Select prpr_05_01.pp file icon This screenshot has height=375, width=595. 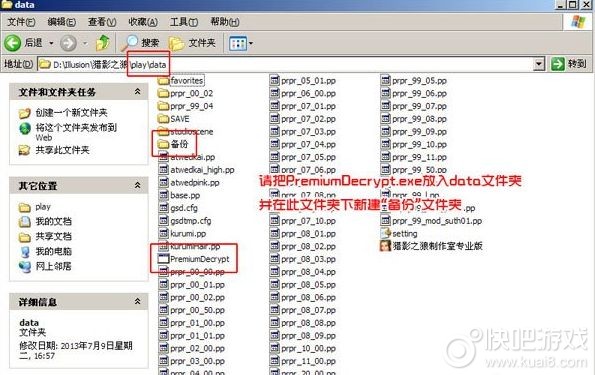pyautogui.click(x=274, y=80)
